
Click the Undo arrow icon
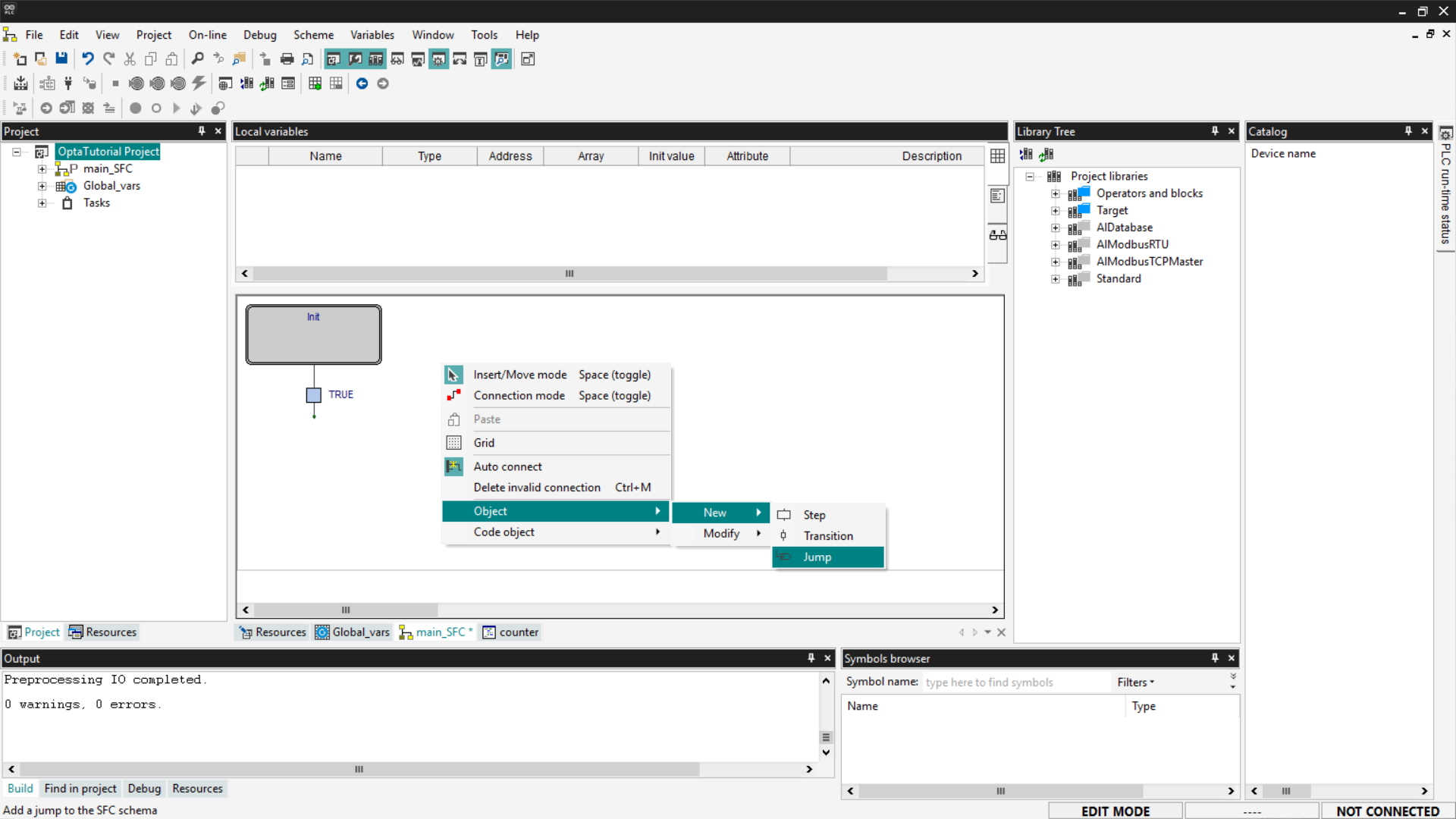88,59
